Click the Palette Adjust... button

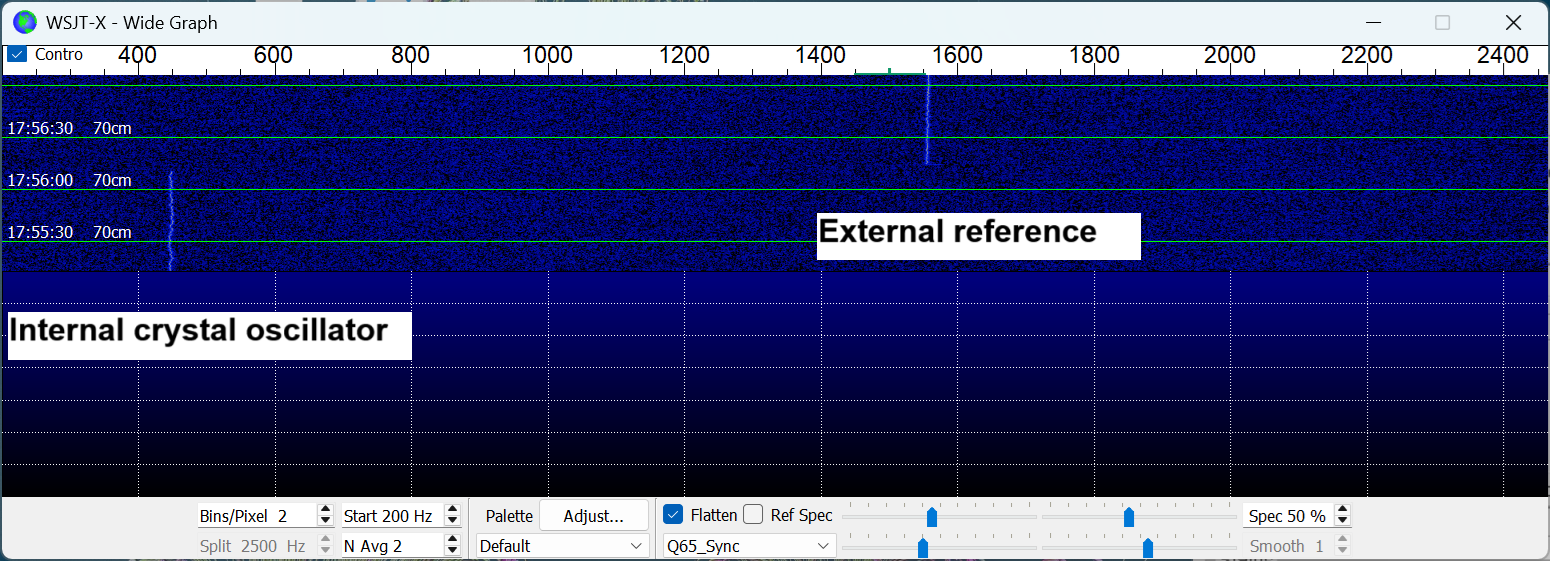pos(593,516)
